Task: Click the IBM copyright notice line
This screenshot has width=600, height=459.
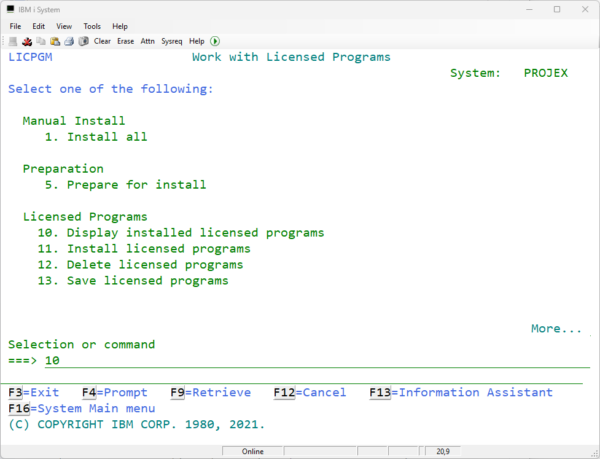Action: click(137, 425)
